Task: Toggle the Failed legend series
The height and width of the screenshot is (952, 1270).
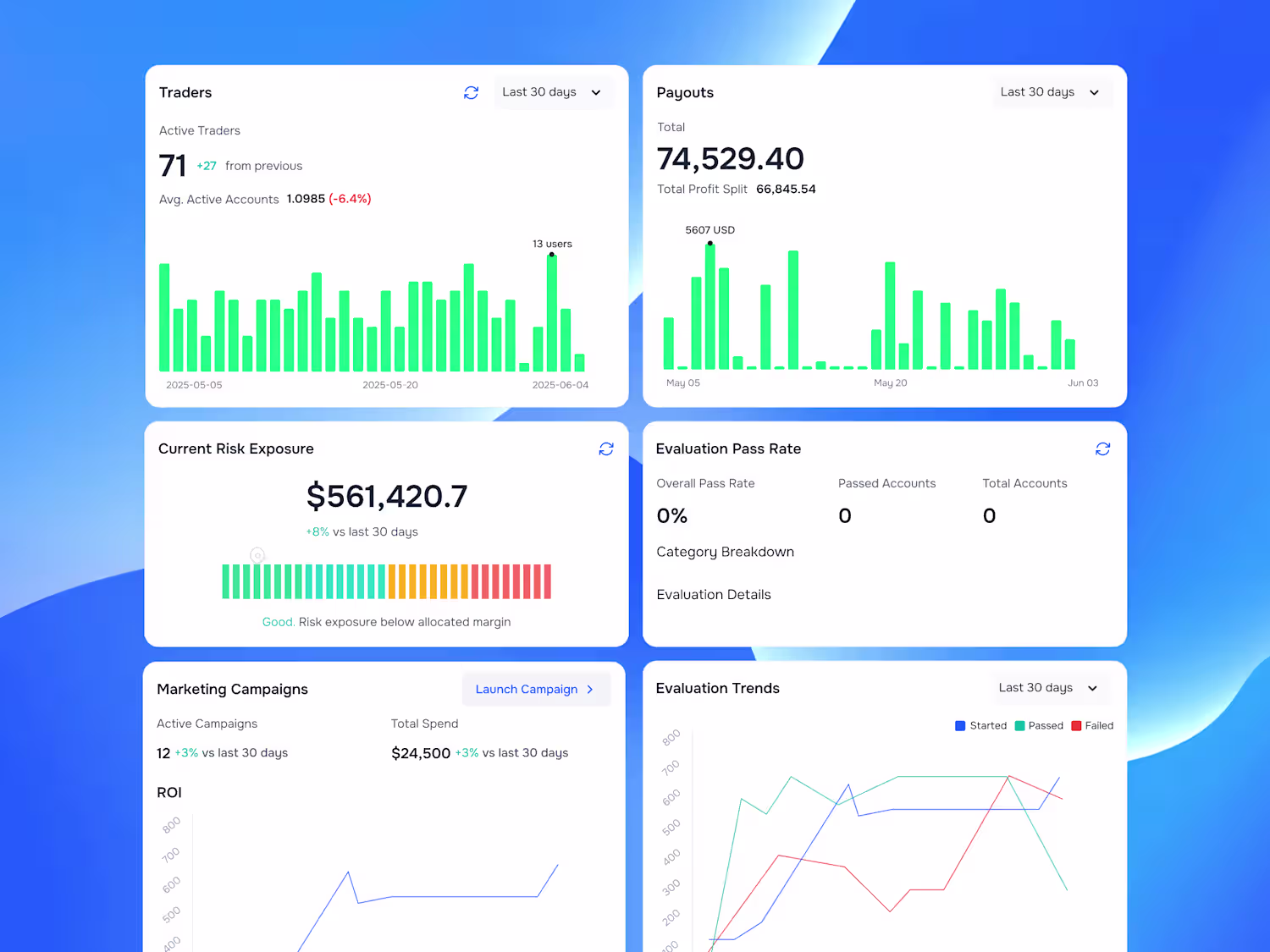Action: pyautogui.click(x=1092, y=726)
